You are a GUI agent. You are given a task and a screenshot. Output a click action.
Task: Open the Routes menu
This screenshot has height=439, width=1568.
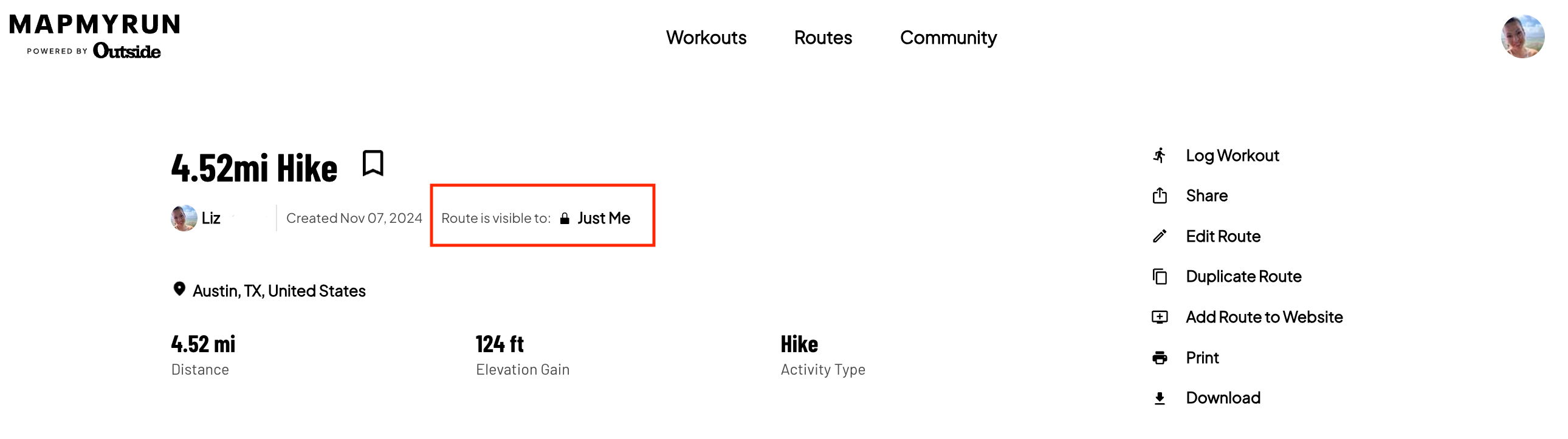tap(822, 38)
